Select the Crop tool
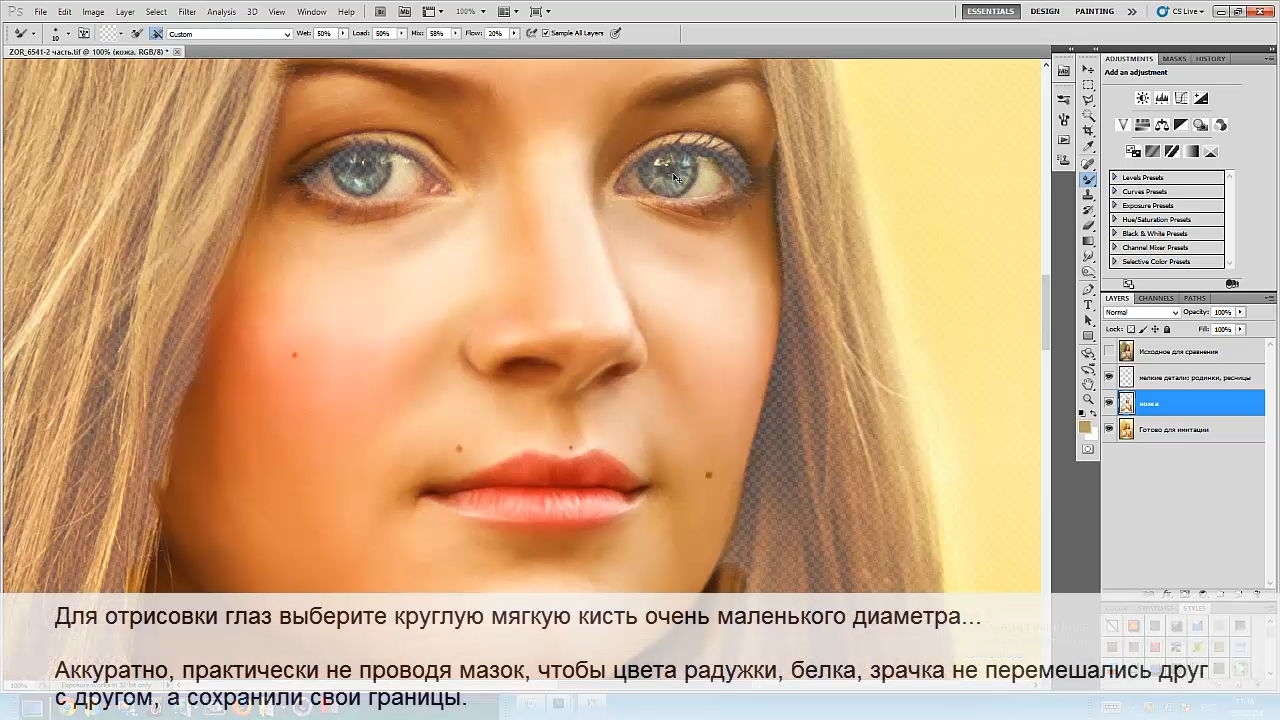The height and width of the screenshot is (720, 1280). pyautogui.click(x=1088, y=132)
